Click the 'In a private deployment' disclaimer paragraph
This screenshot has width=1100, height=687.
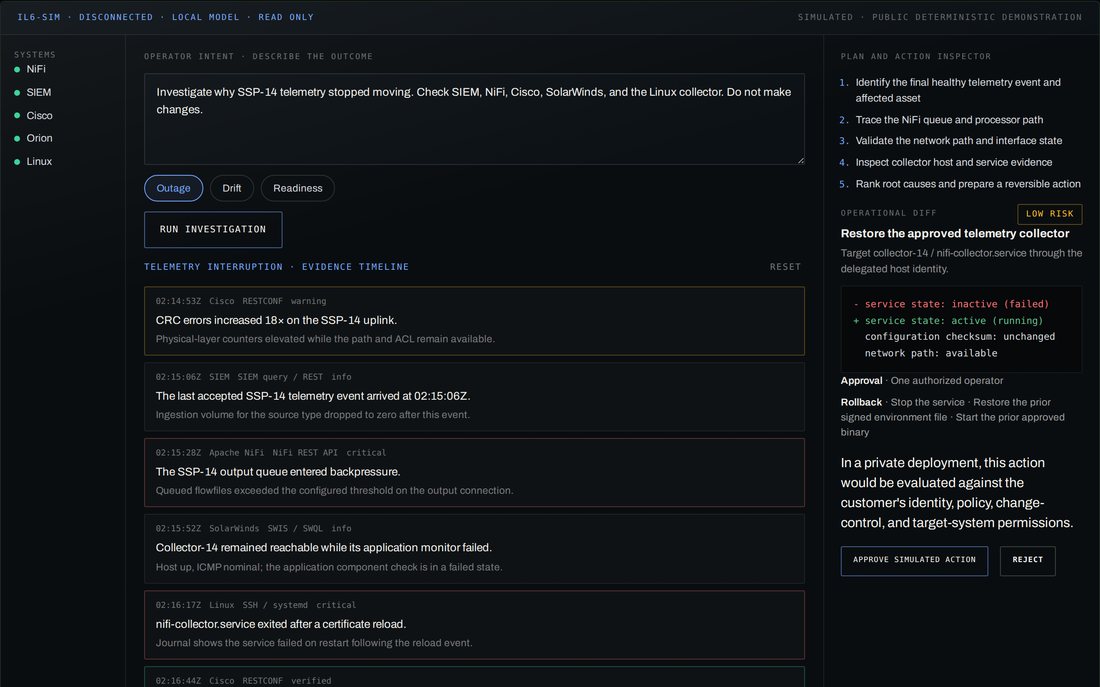click(958, 493)
